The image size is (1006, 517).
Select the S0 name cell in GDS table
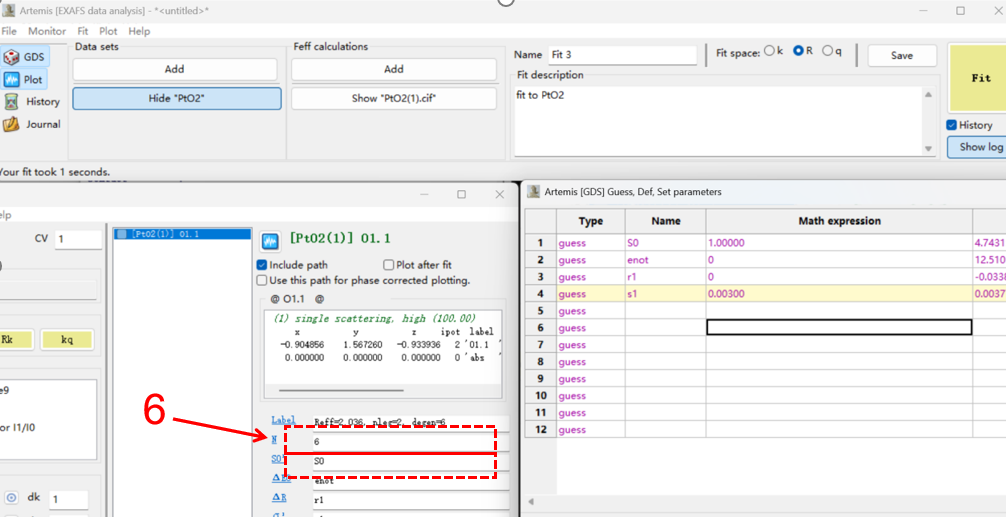(665, 243)
